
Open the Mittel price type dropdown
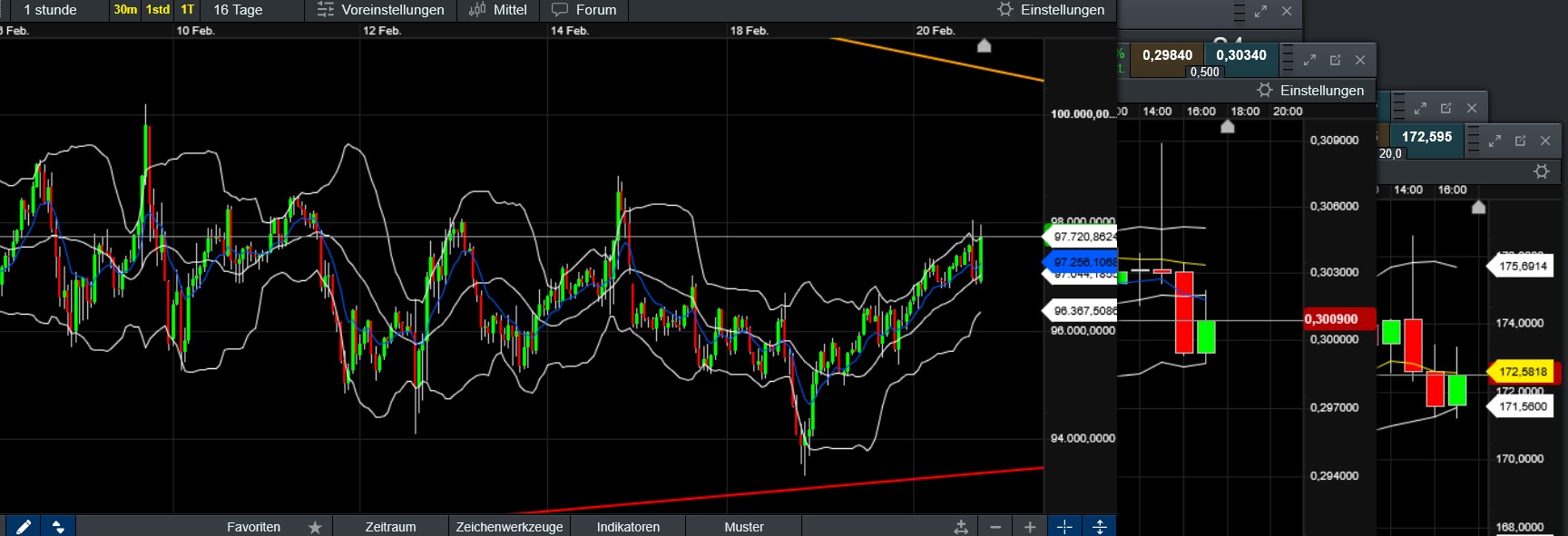(497, 10)
